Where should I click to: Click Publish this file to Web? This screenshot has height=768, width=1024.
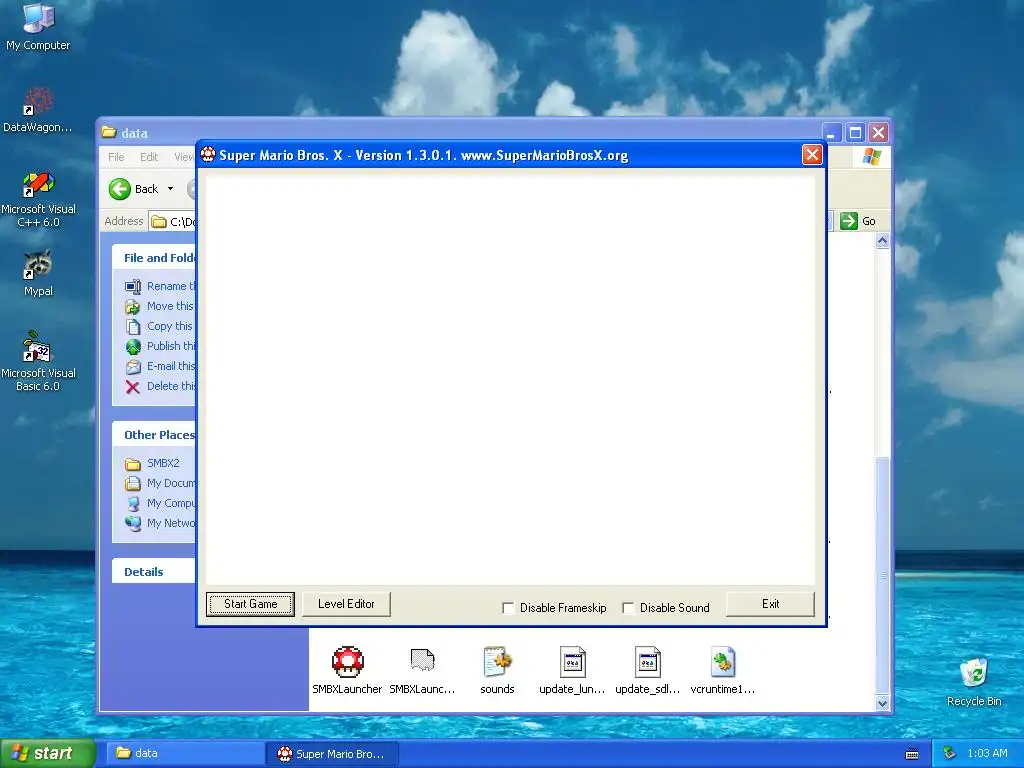161,346
